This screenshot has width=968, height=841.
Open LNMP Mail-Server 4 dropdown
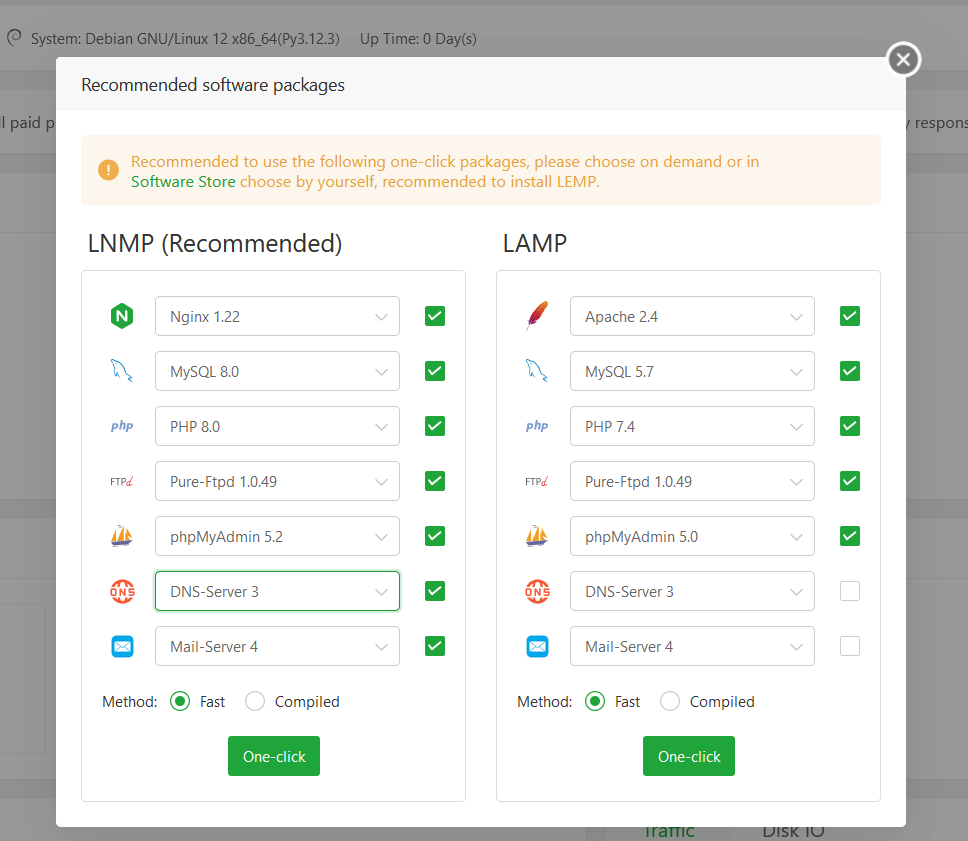(277, 646)
